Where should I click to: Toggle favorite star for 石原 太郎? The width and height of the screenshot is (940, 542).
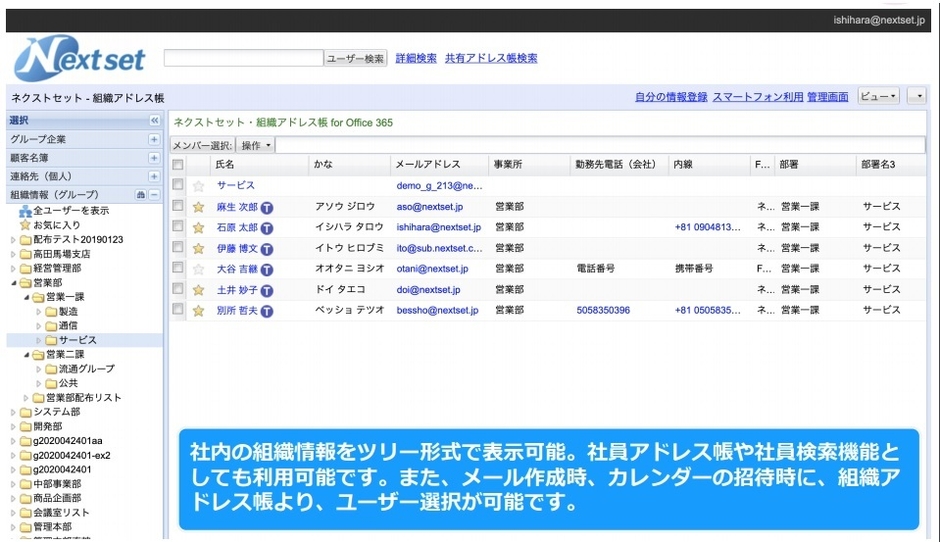[x=198, y=228]
